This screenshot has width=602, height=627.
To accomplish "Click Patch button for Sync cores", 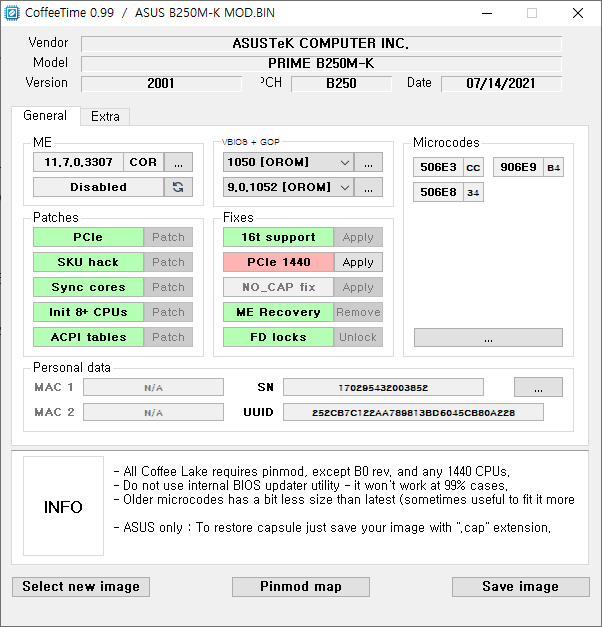I will [168, 287].
